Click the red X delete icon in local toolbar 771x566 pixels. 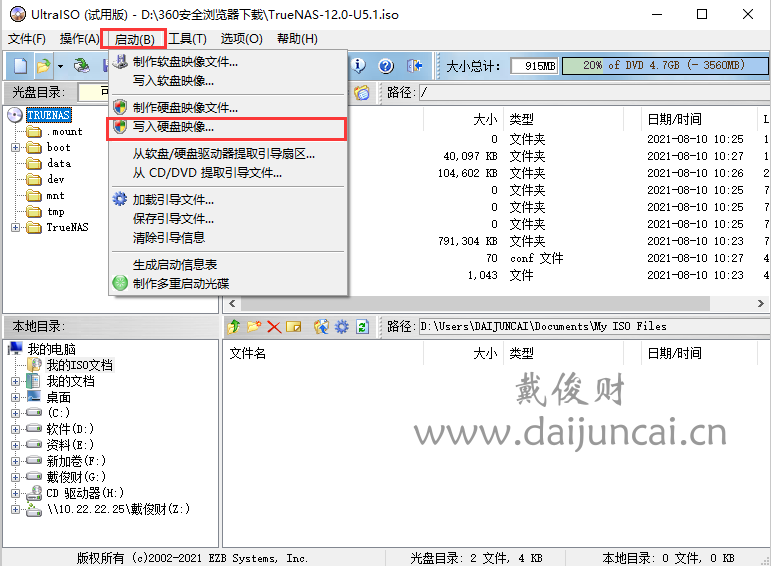(x=274, y=327)
